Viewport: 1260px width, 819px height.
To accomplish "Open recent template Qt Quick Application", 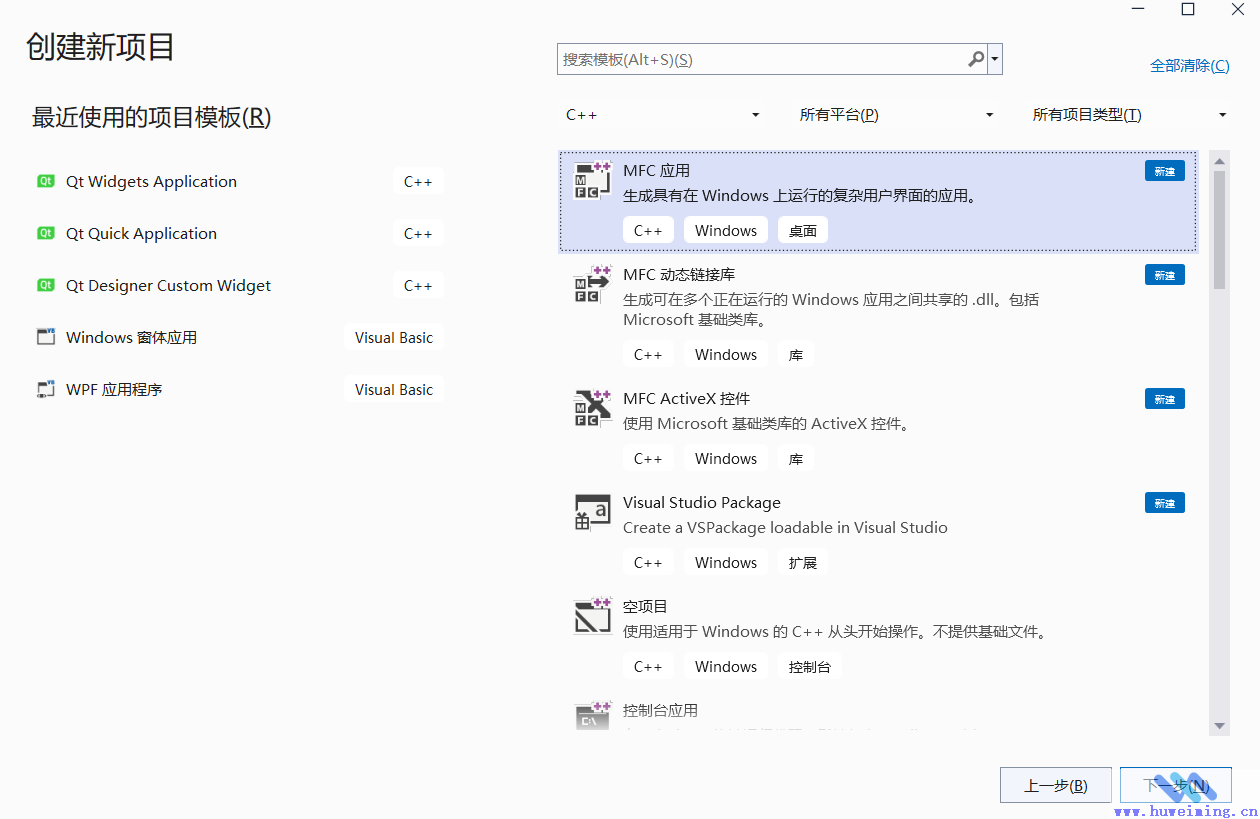I will point(238,233).
